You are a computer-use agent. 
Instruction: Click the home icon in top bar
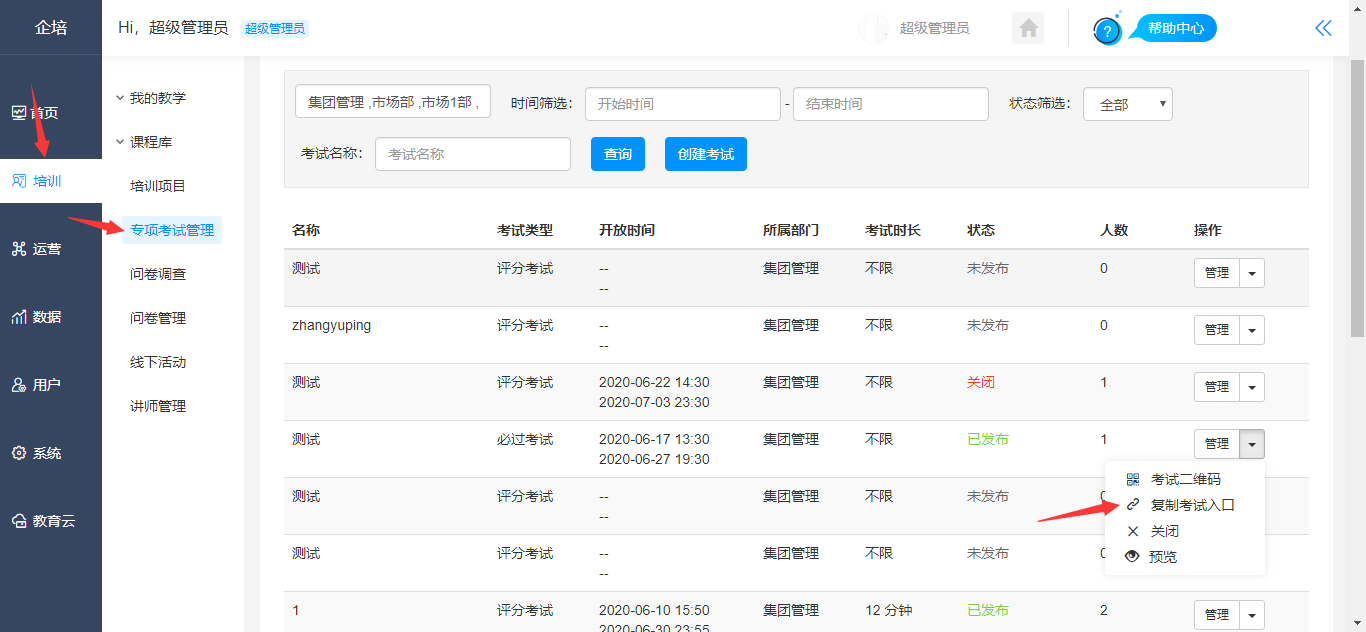(1028, 28)
